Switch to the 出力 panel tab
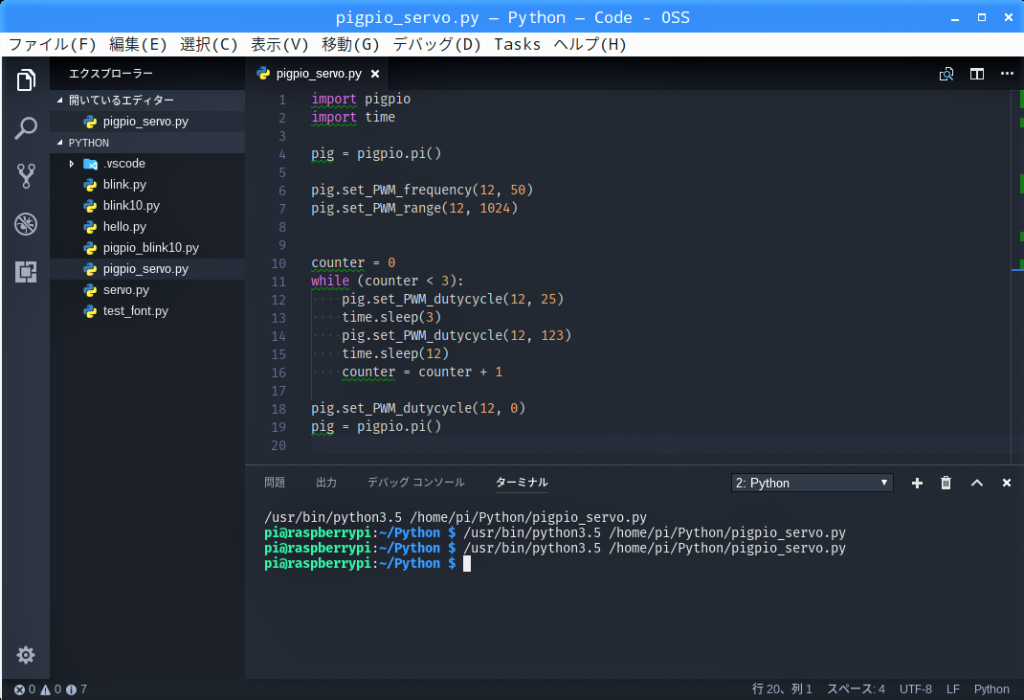Screen dimensions: 1024x700 click(x=326, y=483)
